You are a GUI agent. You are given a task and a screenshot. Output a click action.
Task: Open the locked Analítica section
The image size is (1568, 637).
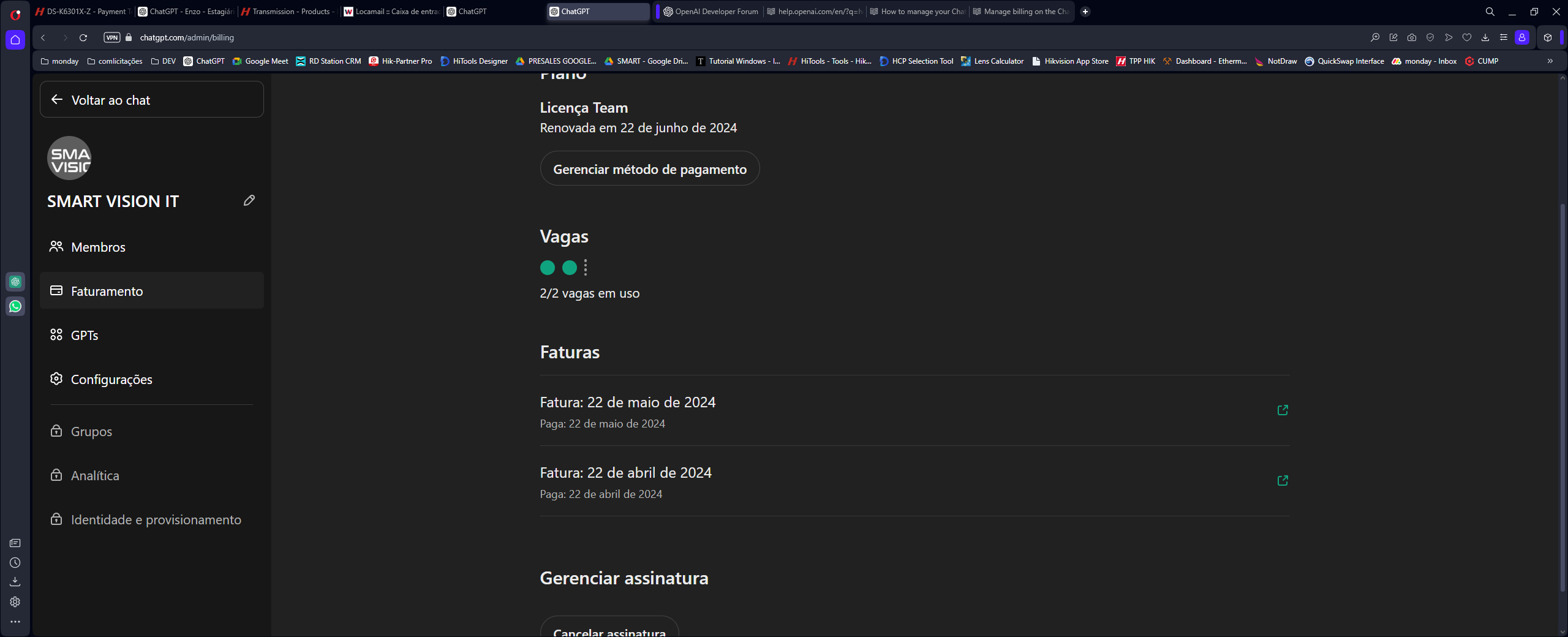pyautogui.click(x=152, y=475)
